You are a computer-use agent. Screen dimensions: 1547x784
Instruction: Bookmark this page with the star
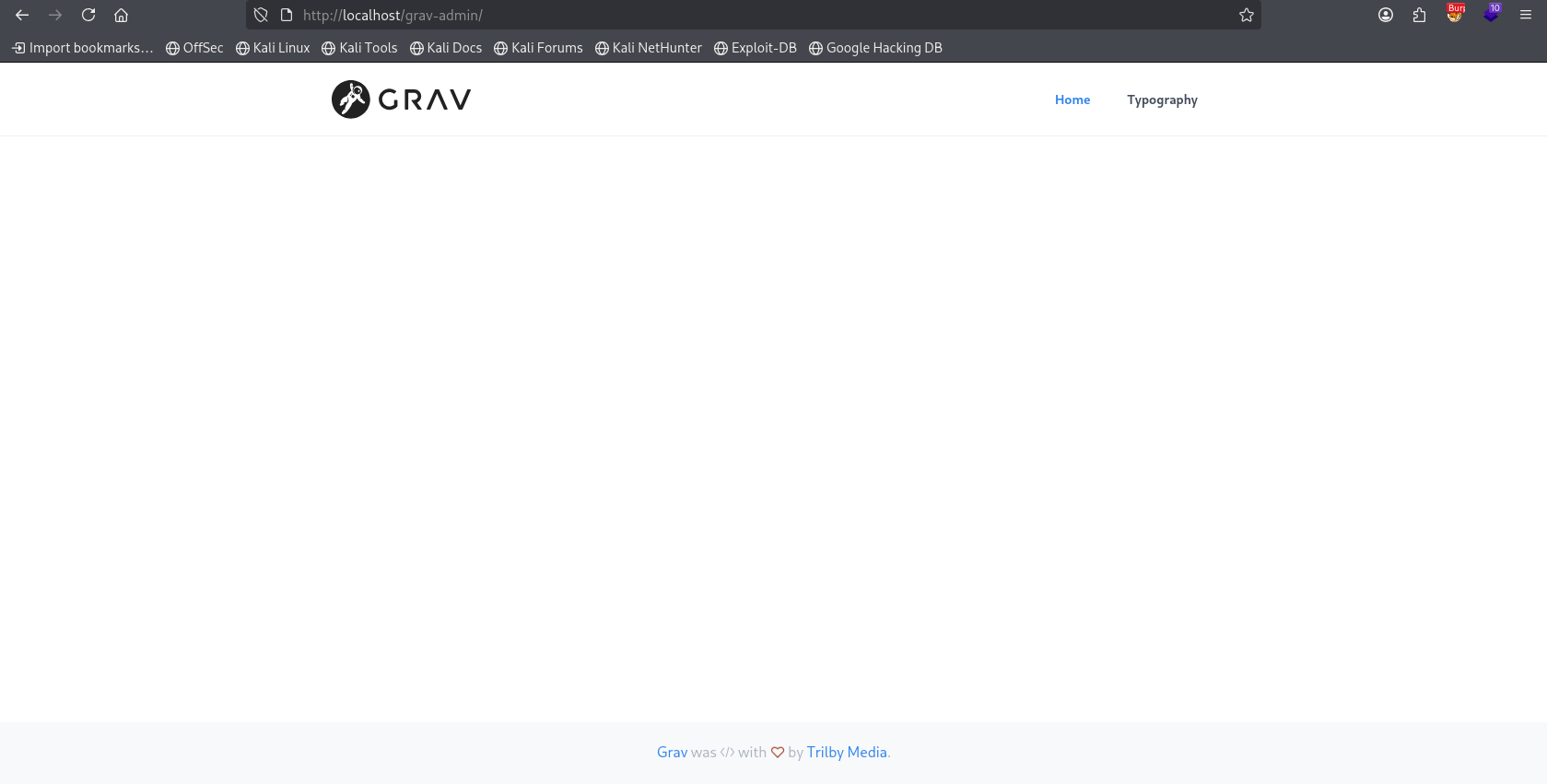1247,15
